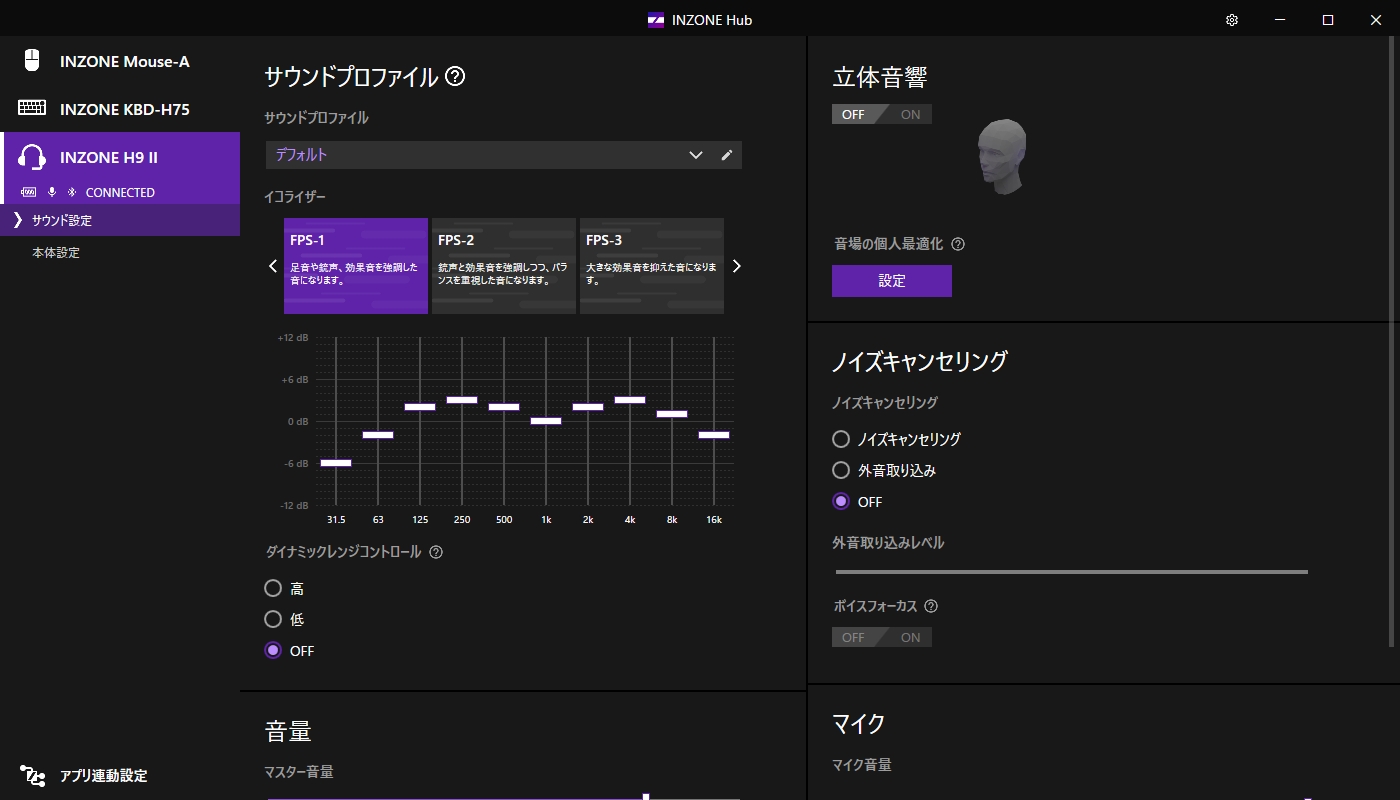The height and width of the screenshot is (800, 1400).
Task: Expand the サウンド設定 chevron
Action: coord(18,220)
